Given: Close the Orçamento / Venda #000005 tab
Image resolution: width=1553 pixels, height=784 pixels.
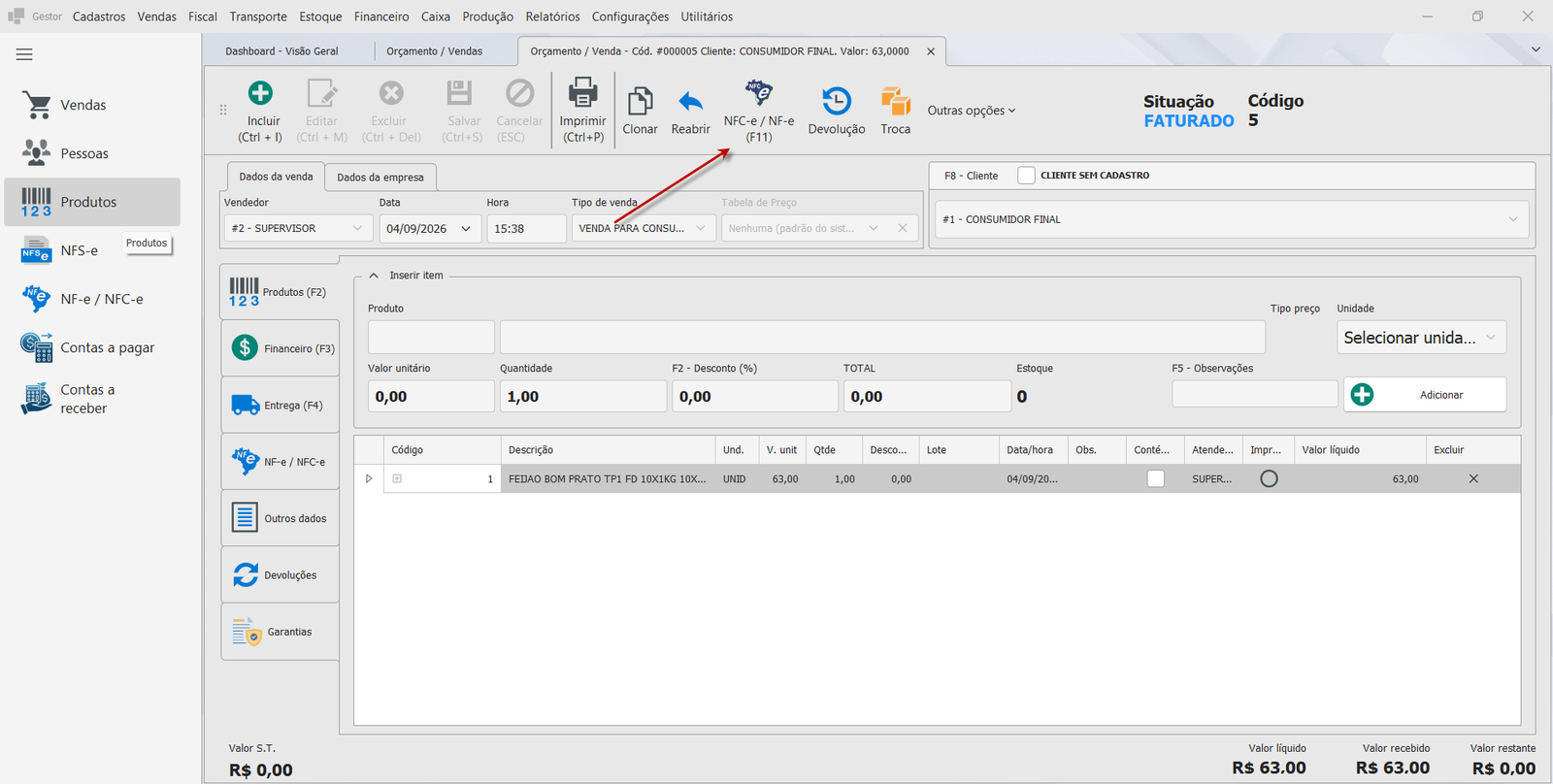Looking at the screenshot, I should tap(931, 51).
